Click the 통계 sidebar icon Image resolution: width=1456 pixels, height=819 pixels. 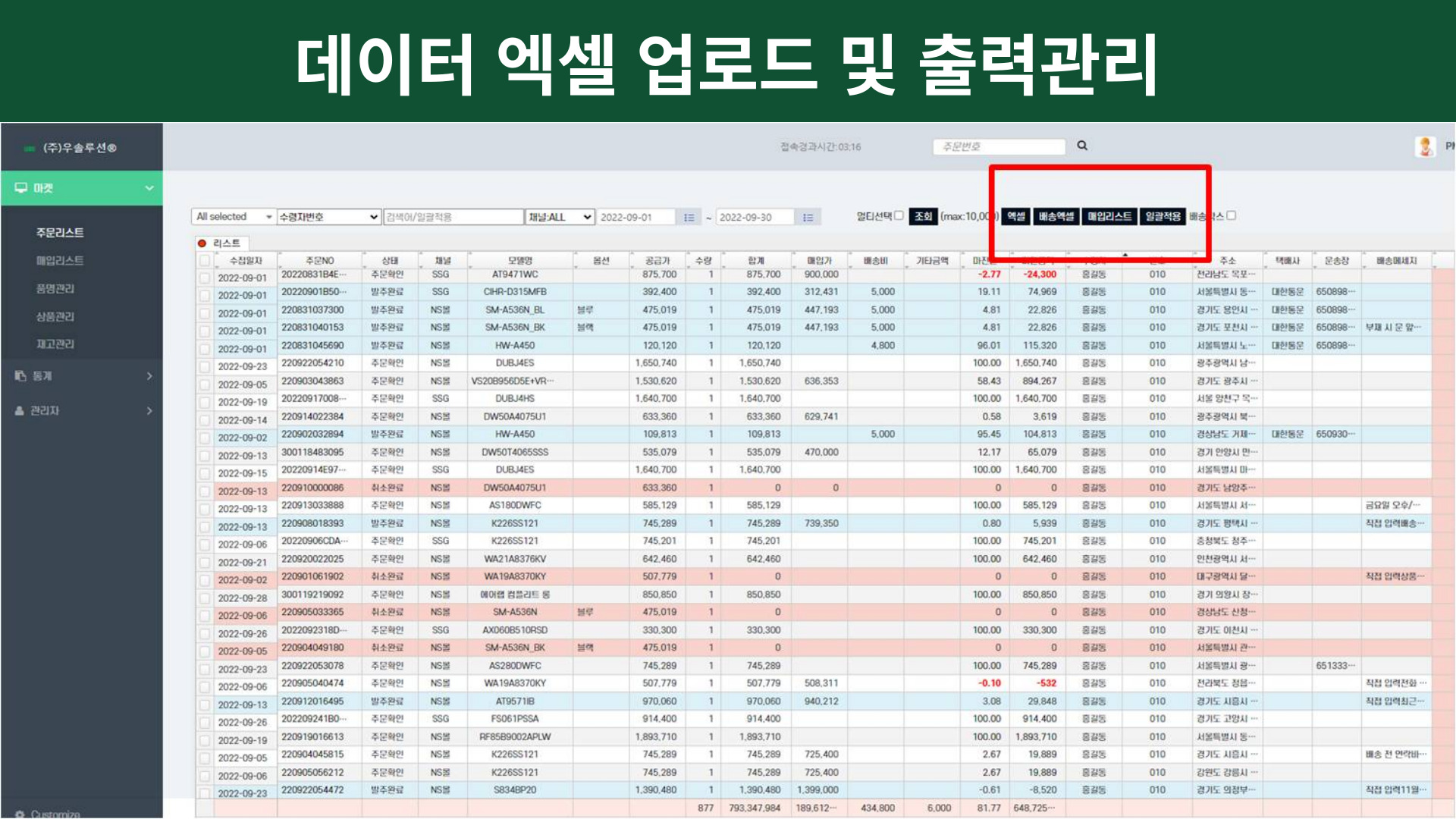pyautogui.click(x=20, y=376)
